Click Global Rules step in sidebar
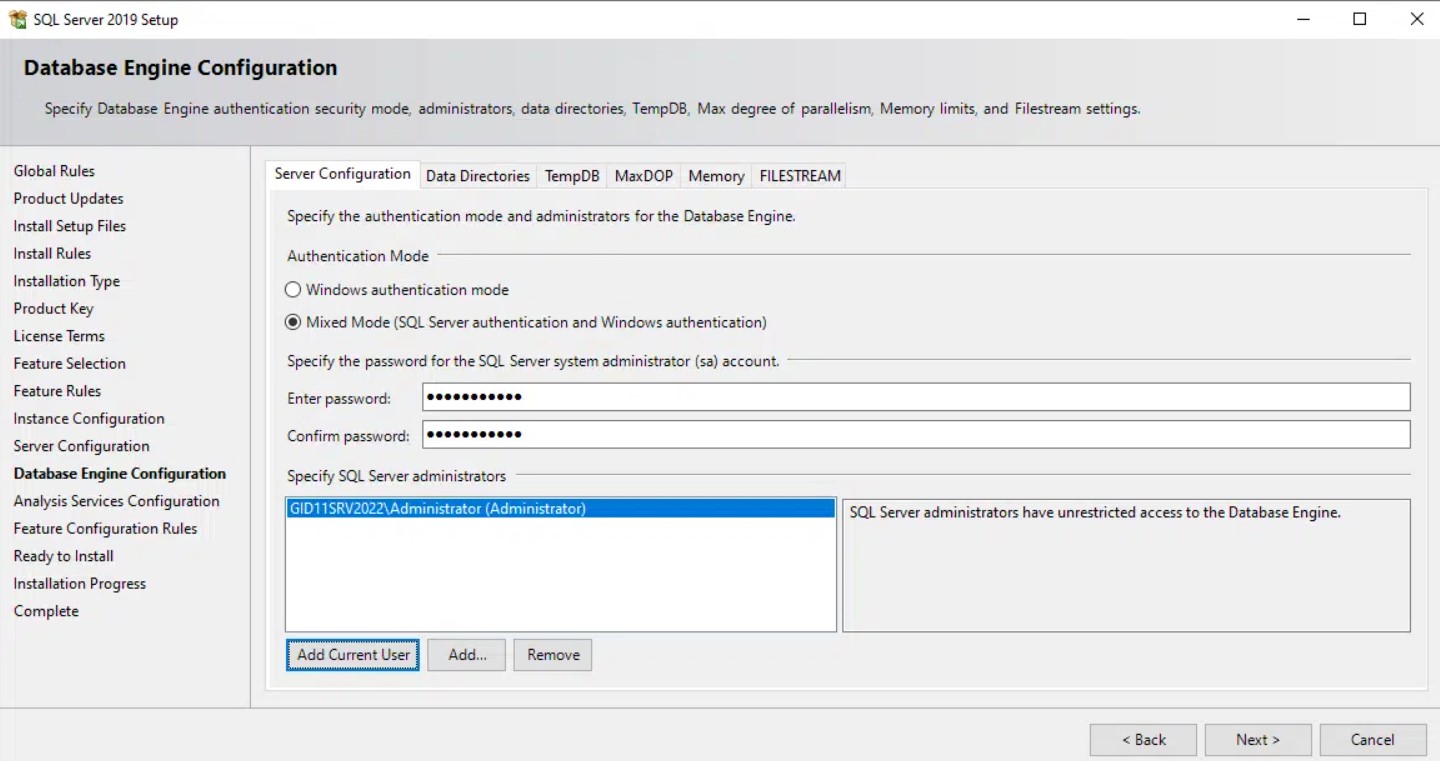 pyautogui.click(x=54, y=171)
